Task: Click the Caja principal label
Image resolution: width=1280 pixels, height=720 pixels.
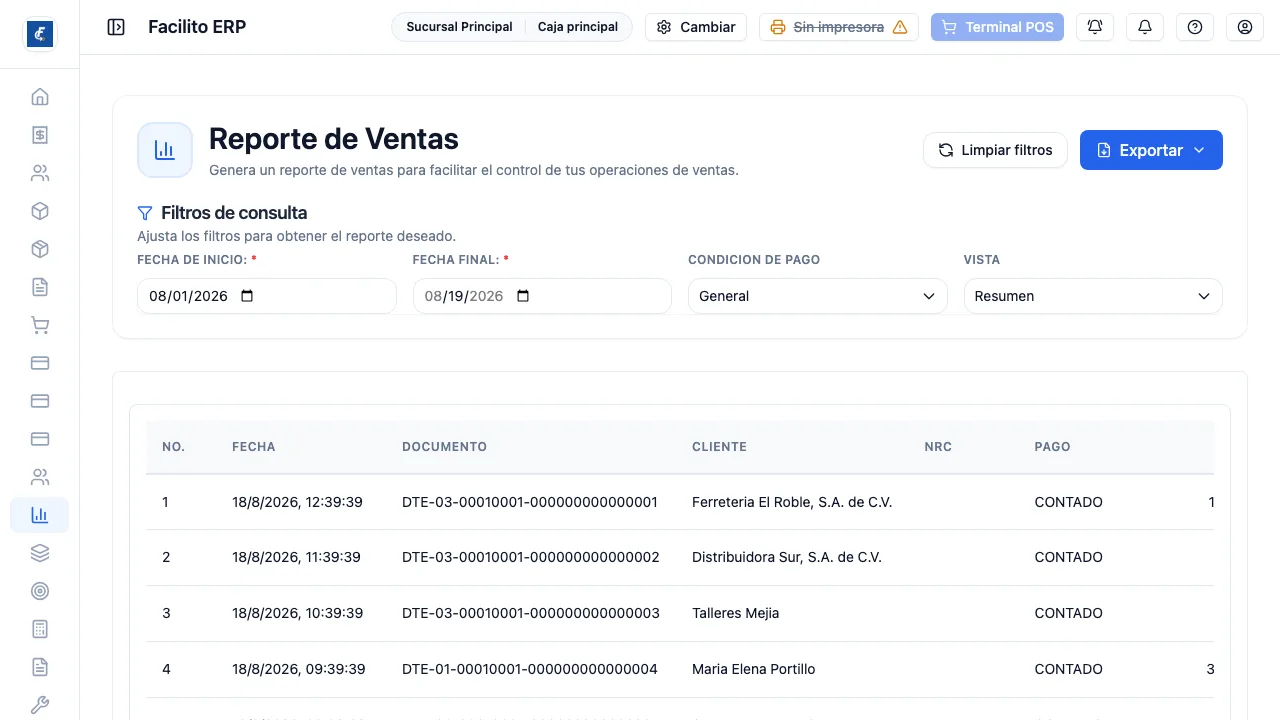Action: tap(578, 27)
